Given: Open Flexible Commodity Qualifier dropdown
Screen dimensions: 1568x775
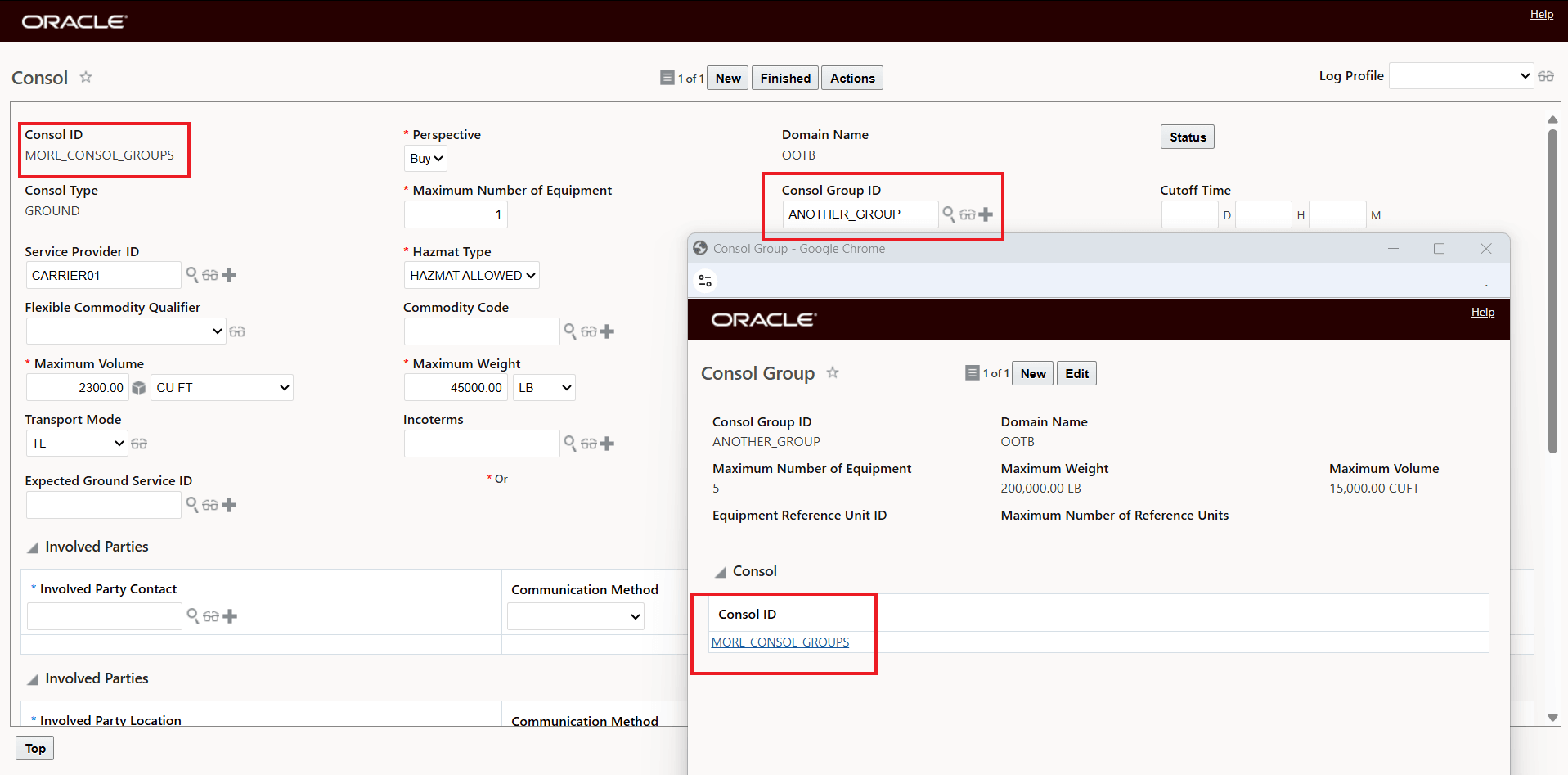Looking at the screenshot, I should tap(126, 331).
